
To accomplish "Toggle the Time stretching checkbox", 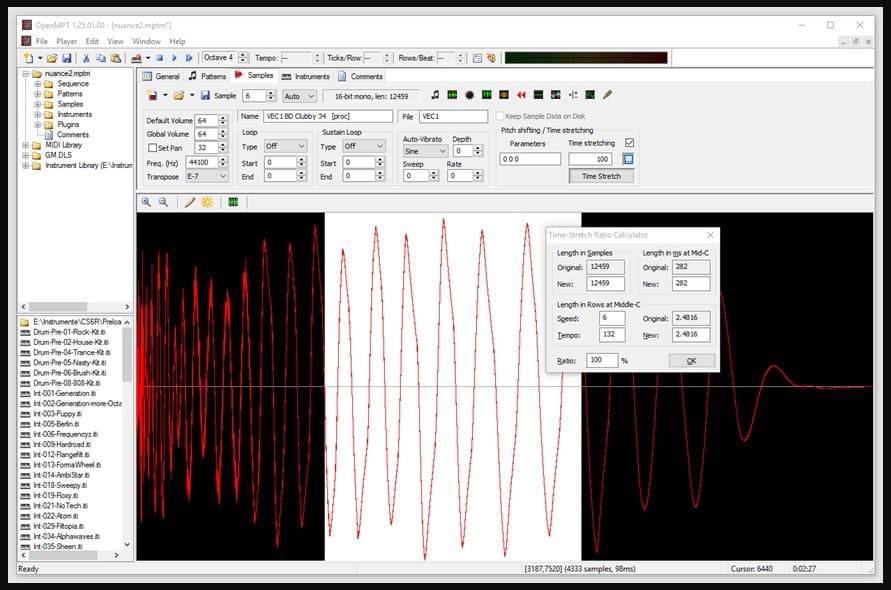I will click(x=629, y=143).
